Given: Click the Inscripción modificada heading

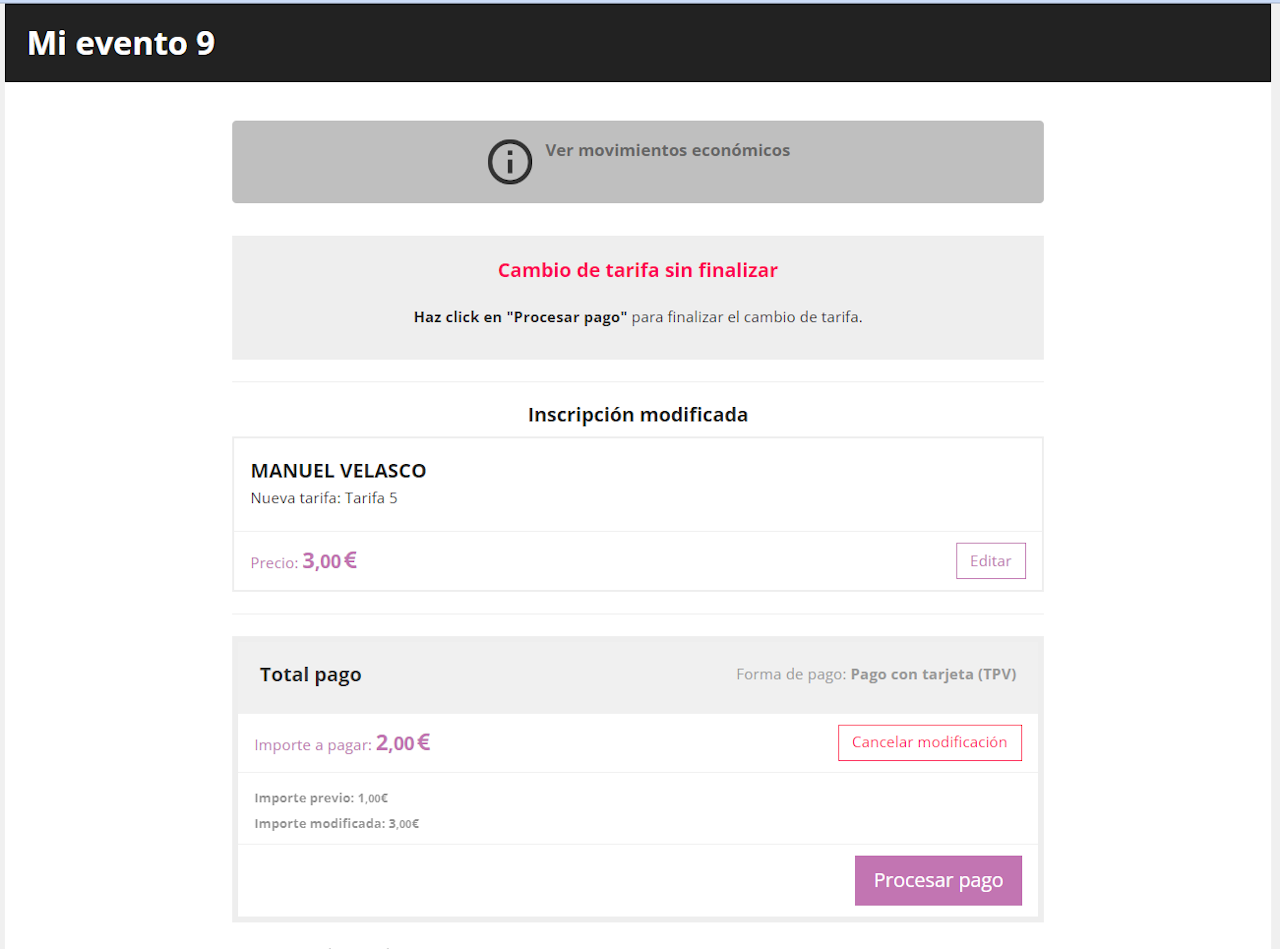Looking at the screenshot, I should pos(638,414).
